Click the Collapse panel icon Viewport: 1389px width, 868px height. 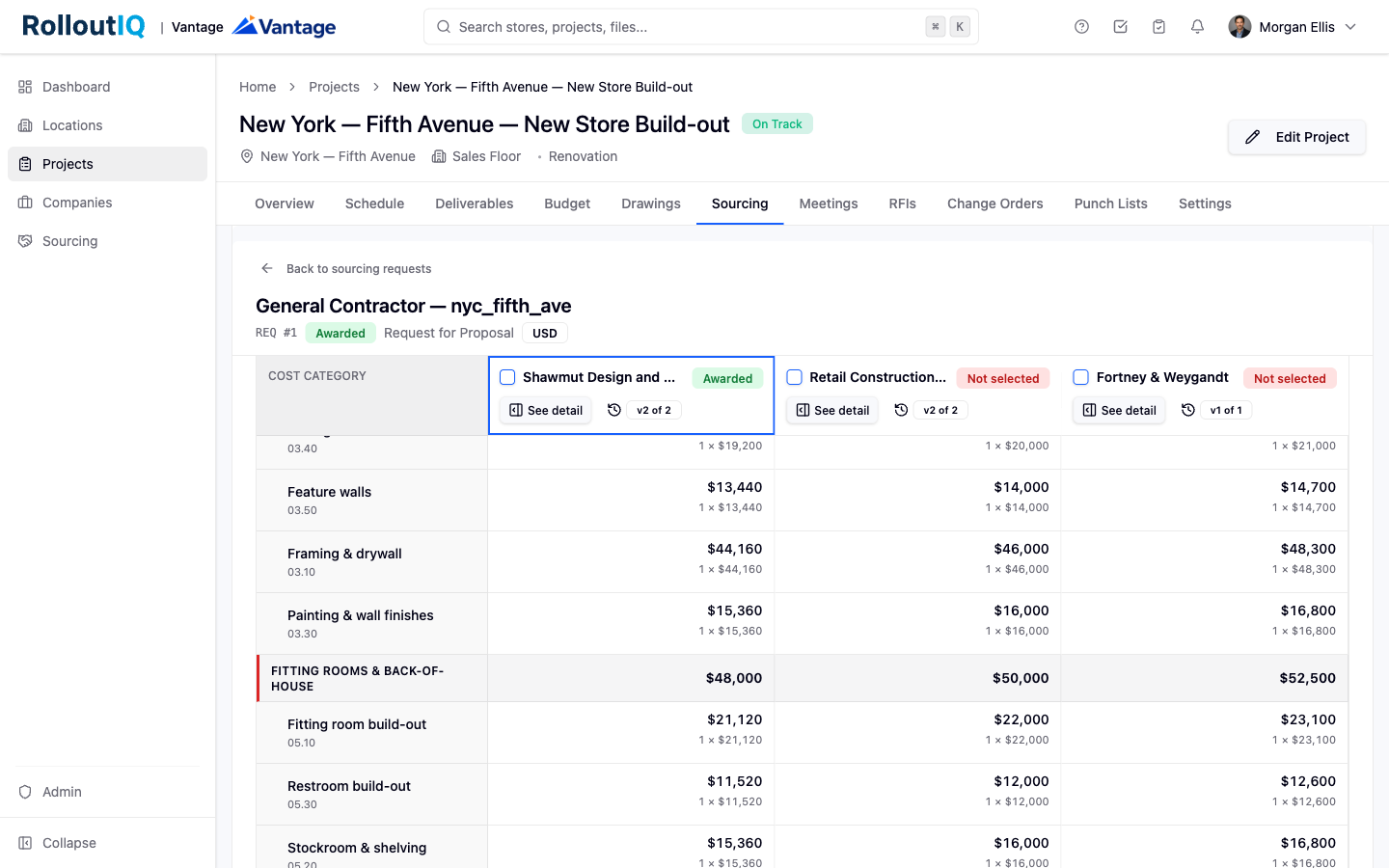(x=25, y=843)
